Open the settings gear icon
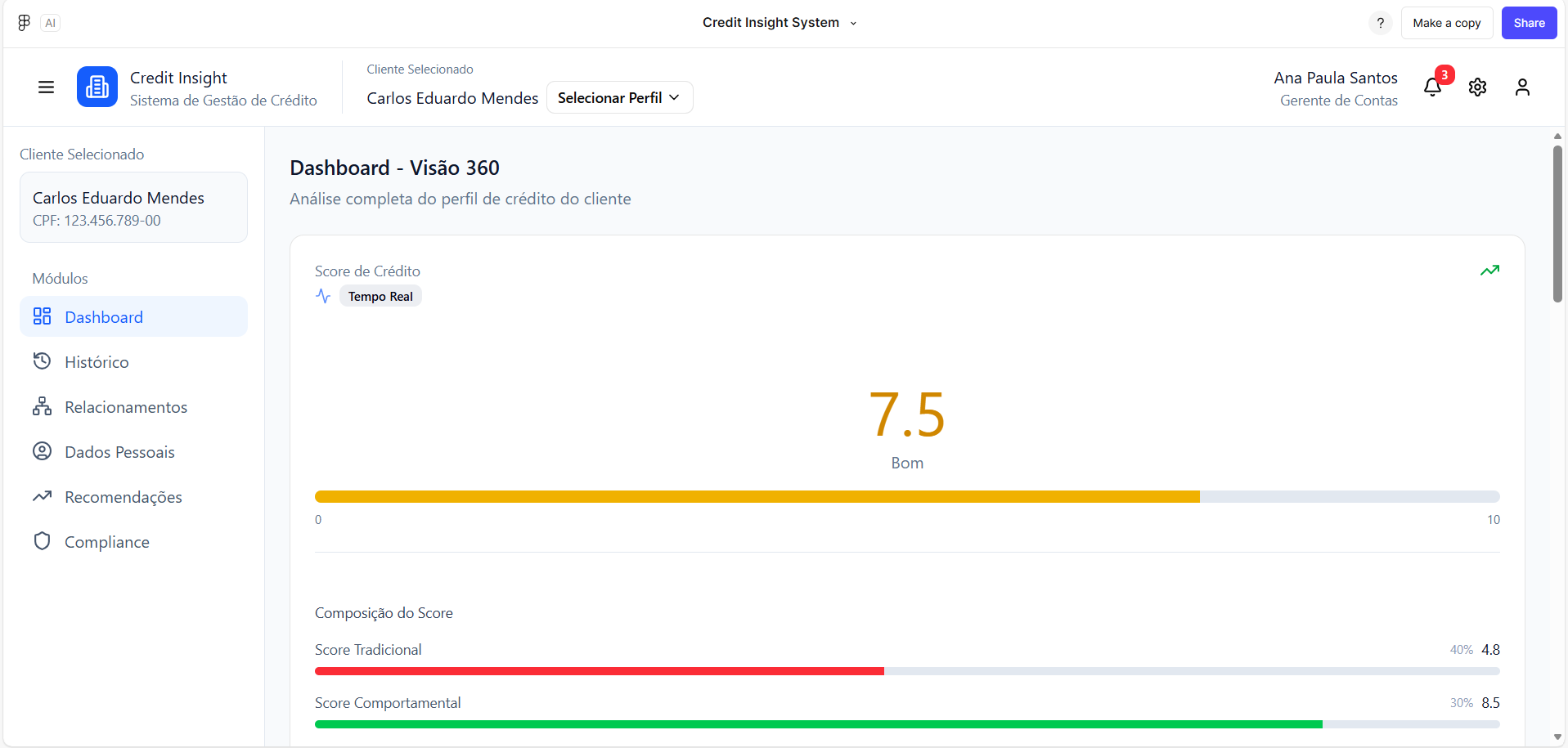Viewport: 1568px width, 748px height. coord(1477,87)
